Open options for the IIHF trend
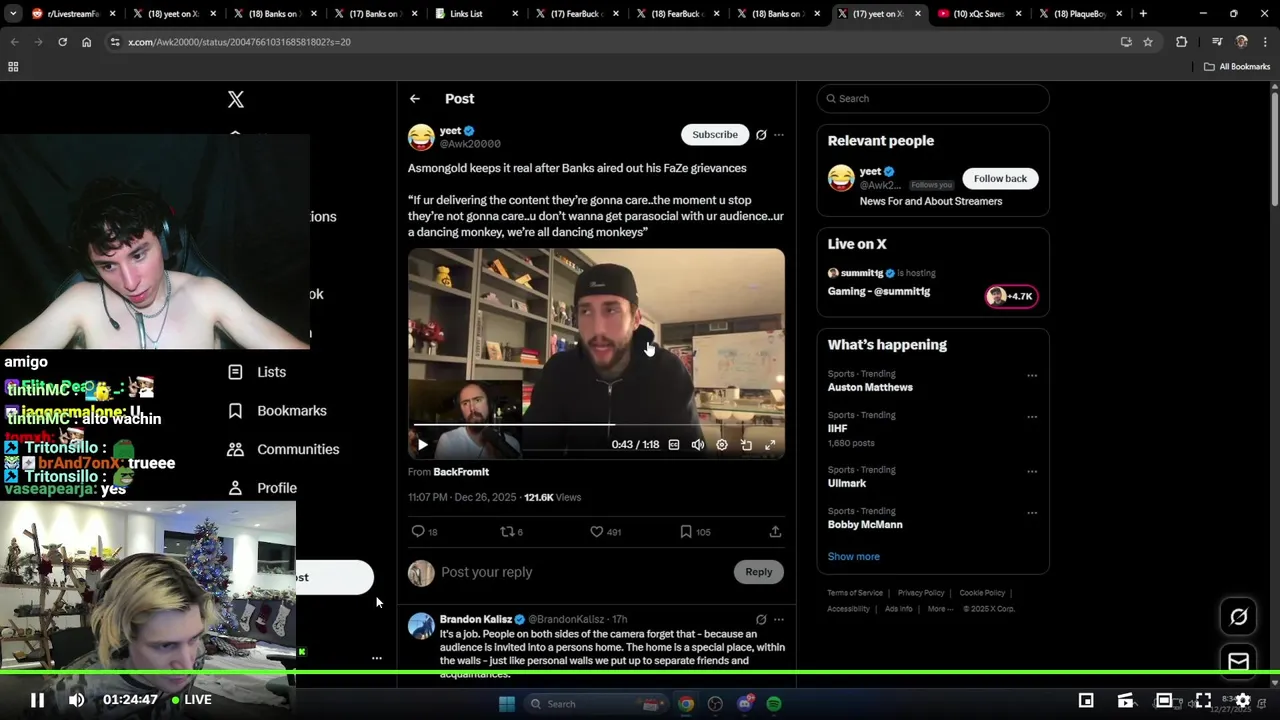1280x720 pixels. pyautogui.click(x=1032, y=417)
